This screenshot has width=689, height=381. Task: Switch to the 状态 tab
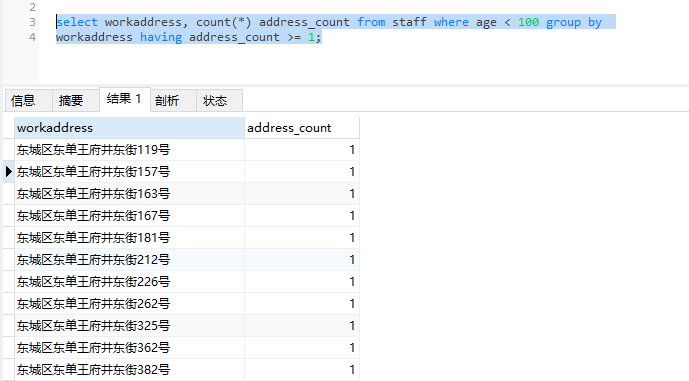(x=219, y=101)
